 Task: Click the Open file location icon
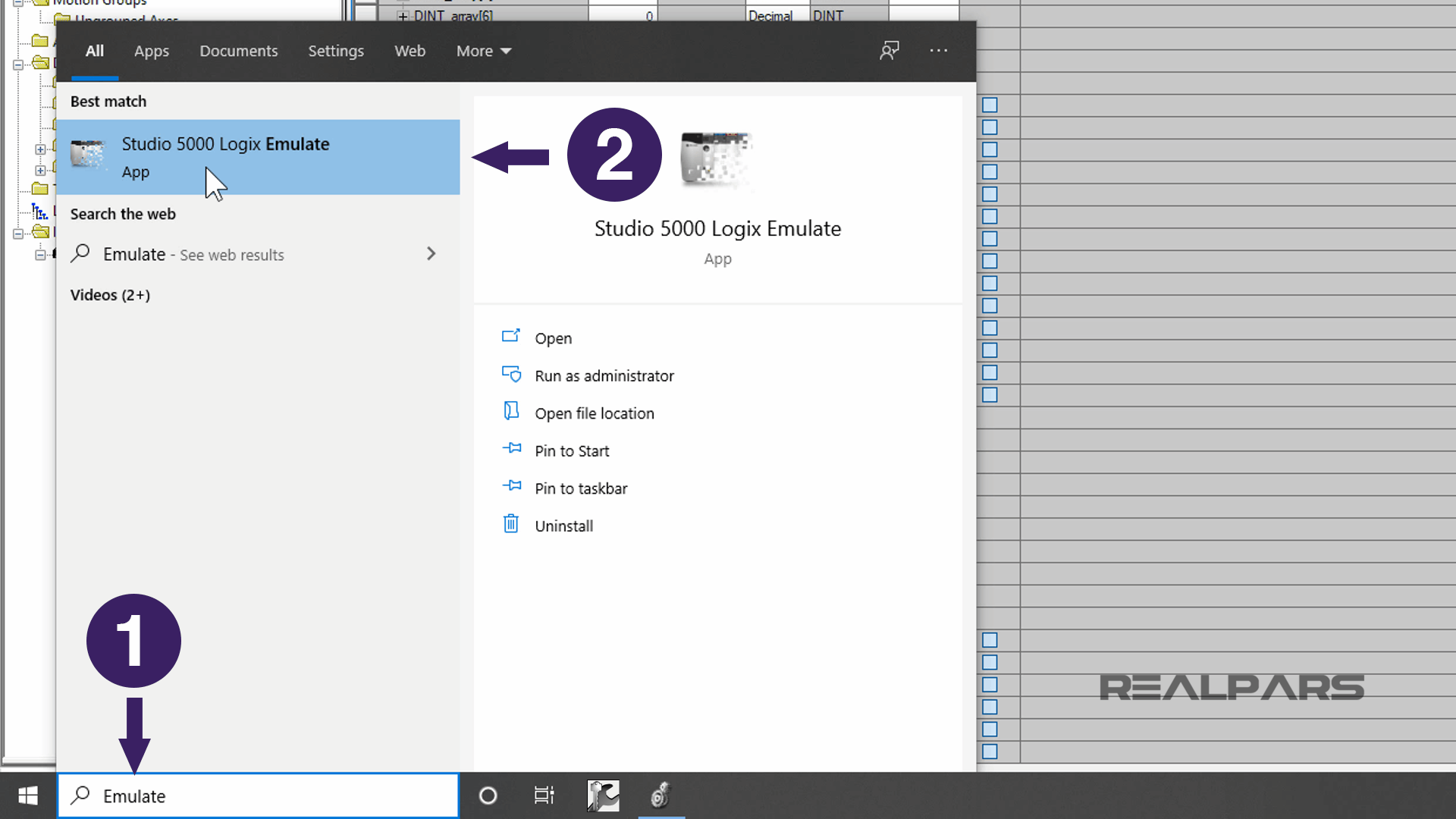[x=511, y=411]
